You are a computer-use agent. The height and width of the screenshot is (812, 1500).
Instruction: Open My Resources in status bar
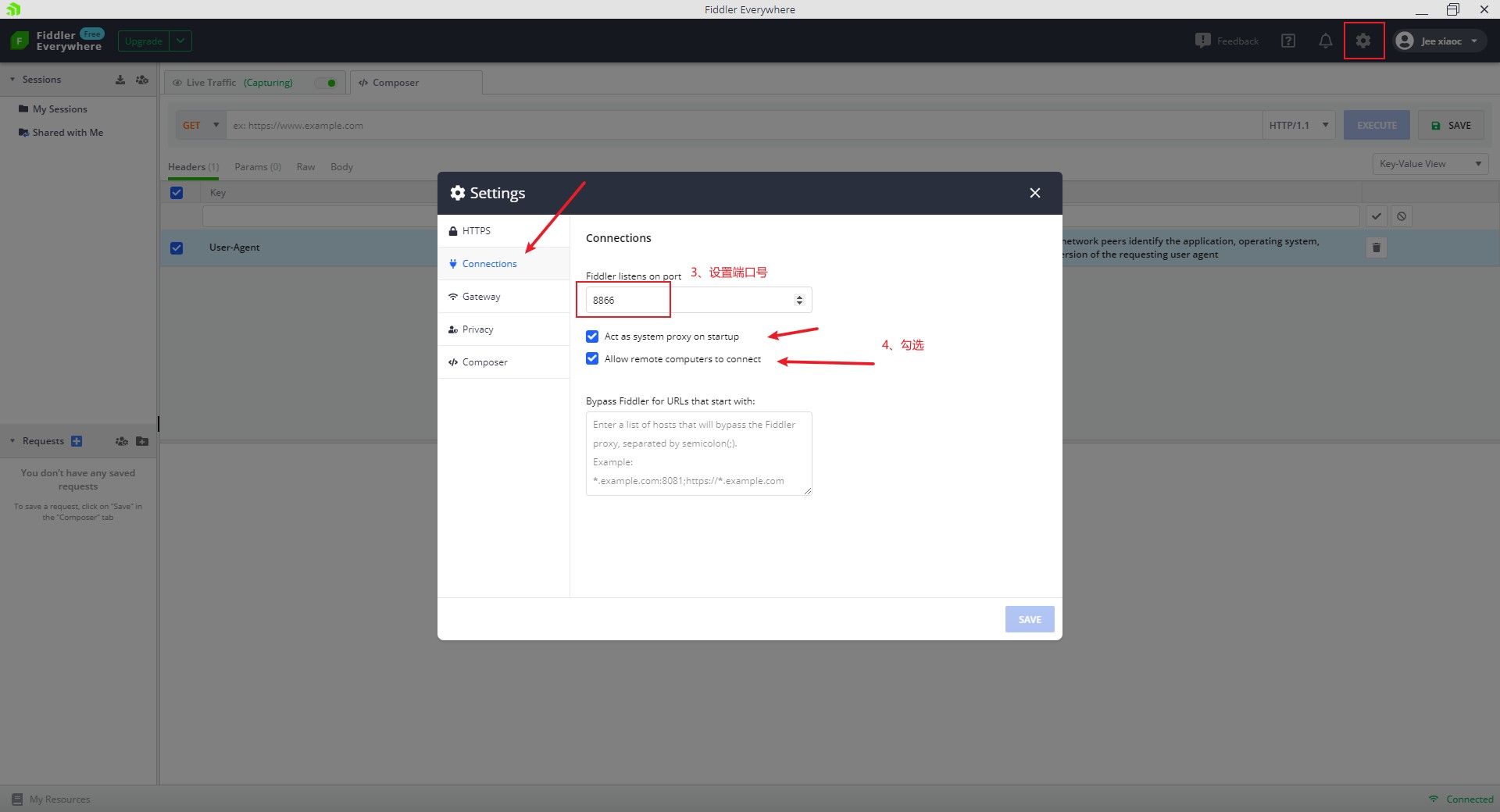(51, 800)
